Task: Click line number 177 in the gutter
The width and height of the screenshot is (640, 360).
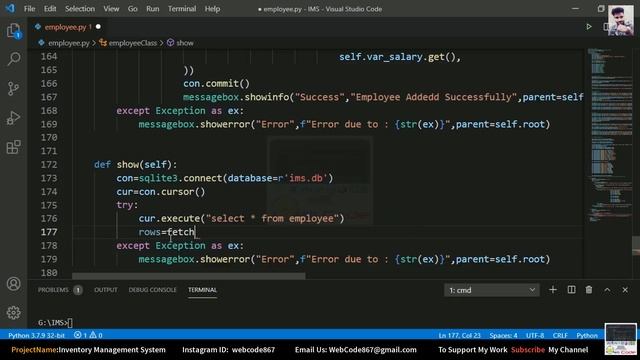Action: (49, 232)
